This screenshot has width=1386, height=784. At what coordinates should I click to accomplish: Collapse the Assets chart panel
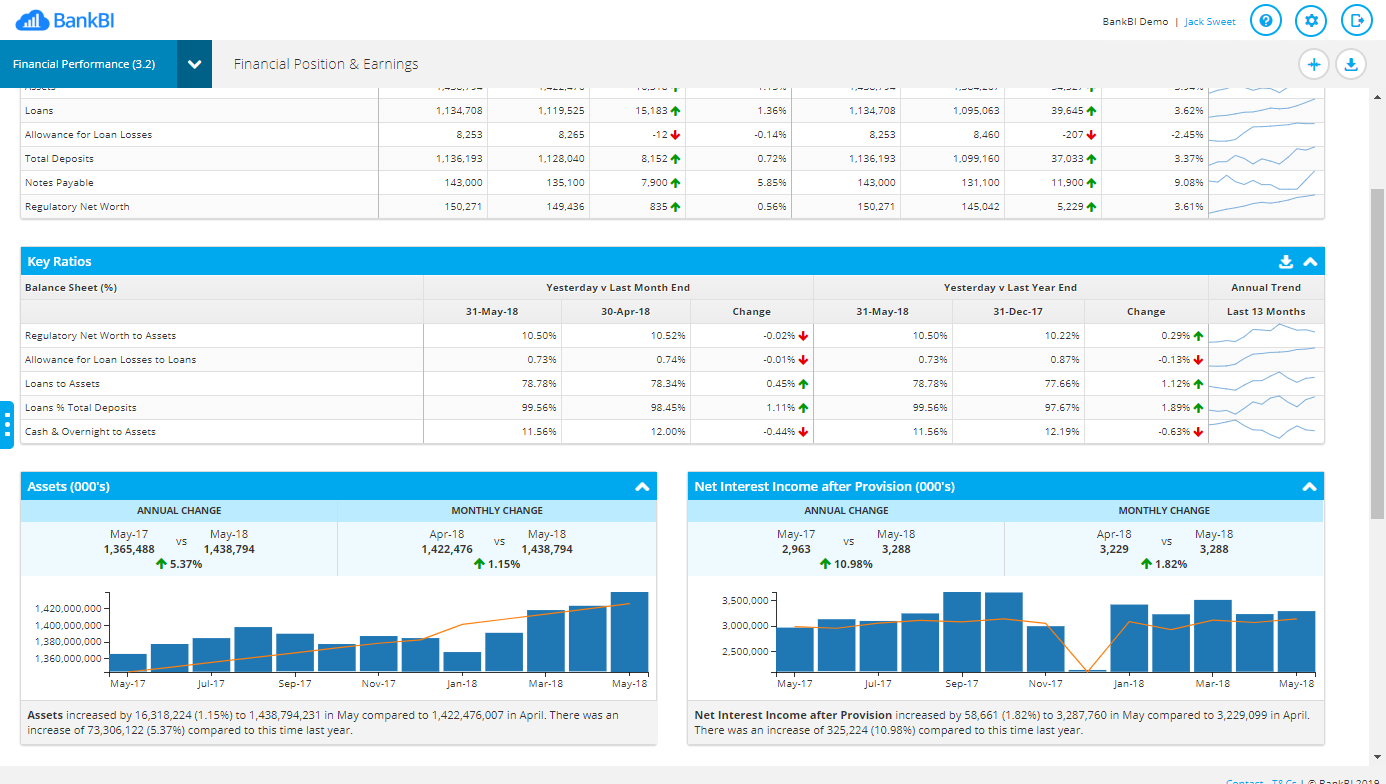641,486
